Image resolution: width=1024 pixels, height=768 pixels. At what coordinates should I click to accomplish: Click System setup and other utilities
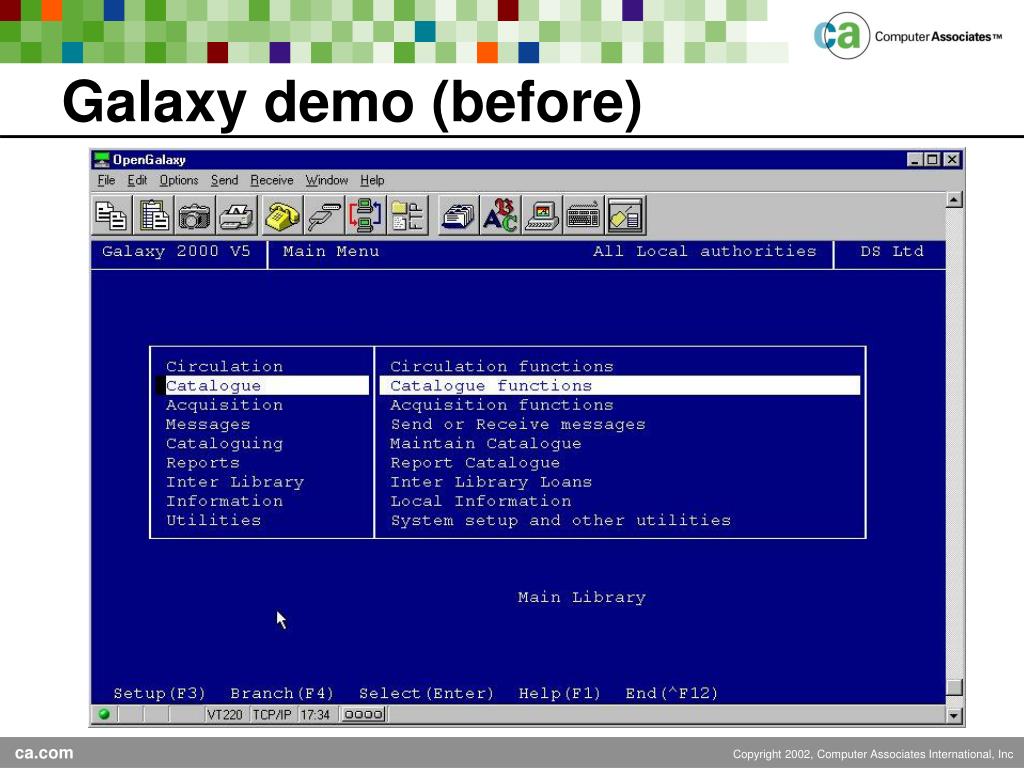point(560,520)
